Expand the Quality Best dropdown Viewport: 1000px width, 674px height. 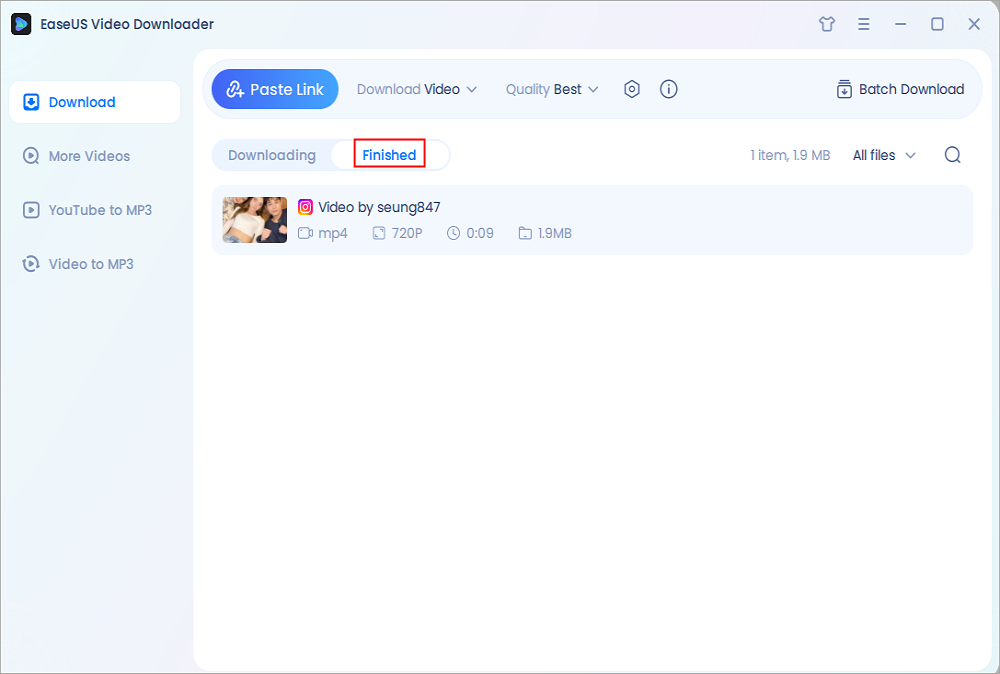tap(552, 89)
